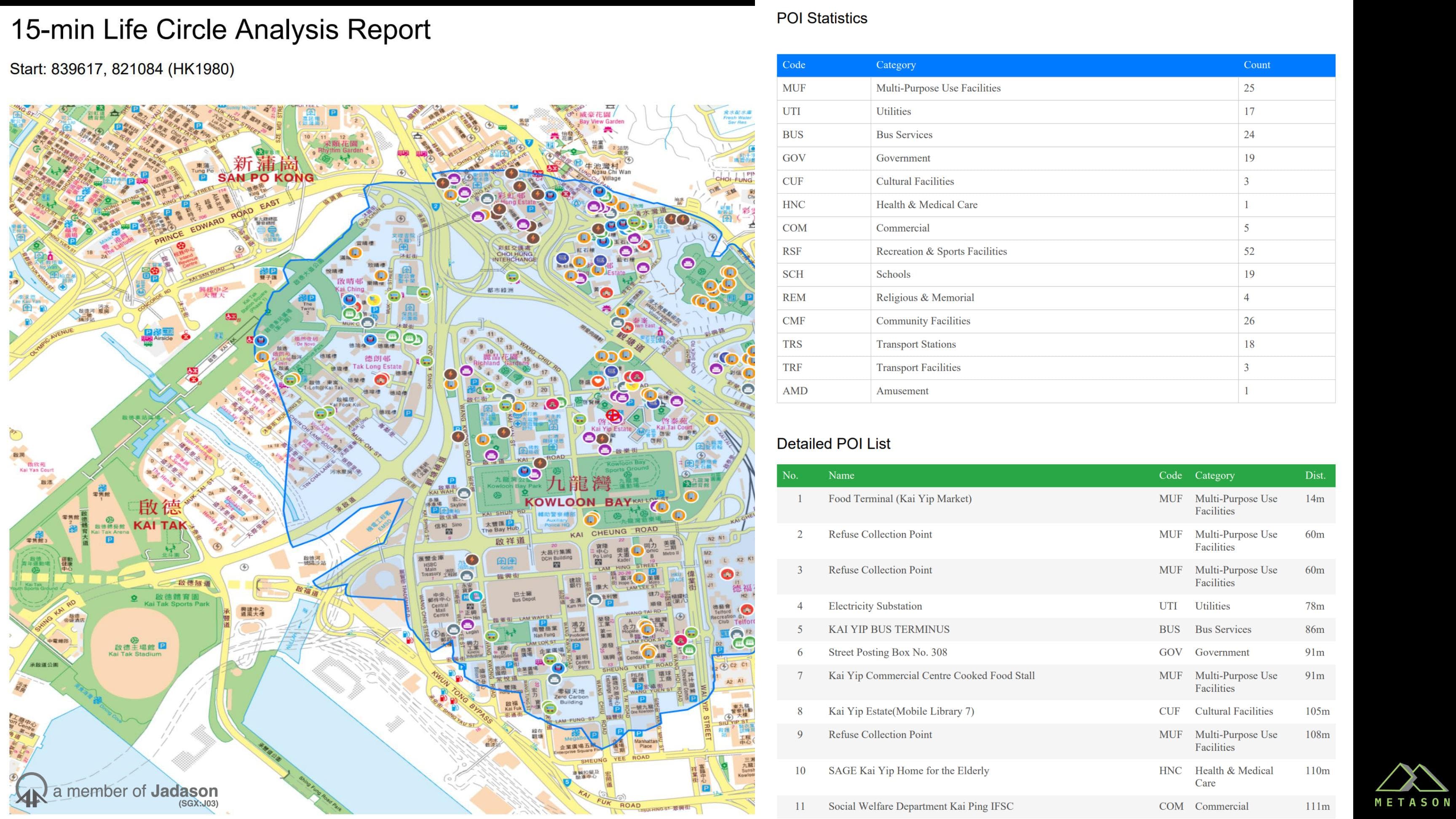Select the 14m distance value
The image size is (1456, 819).
pyautogui.click(x=1315, y=498)
